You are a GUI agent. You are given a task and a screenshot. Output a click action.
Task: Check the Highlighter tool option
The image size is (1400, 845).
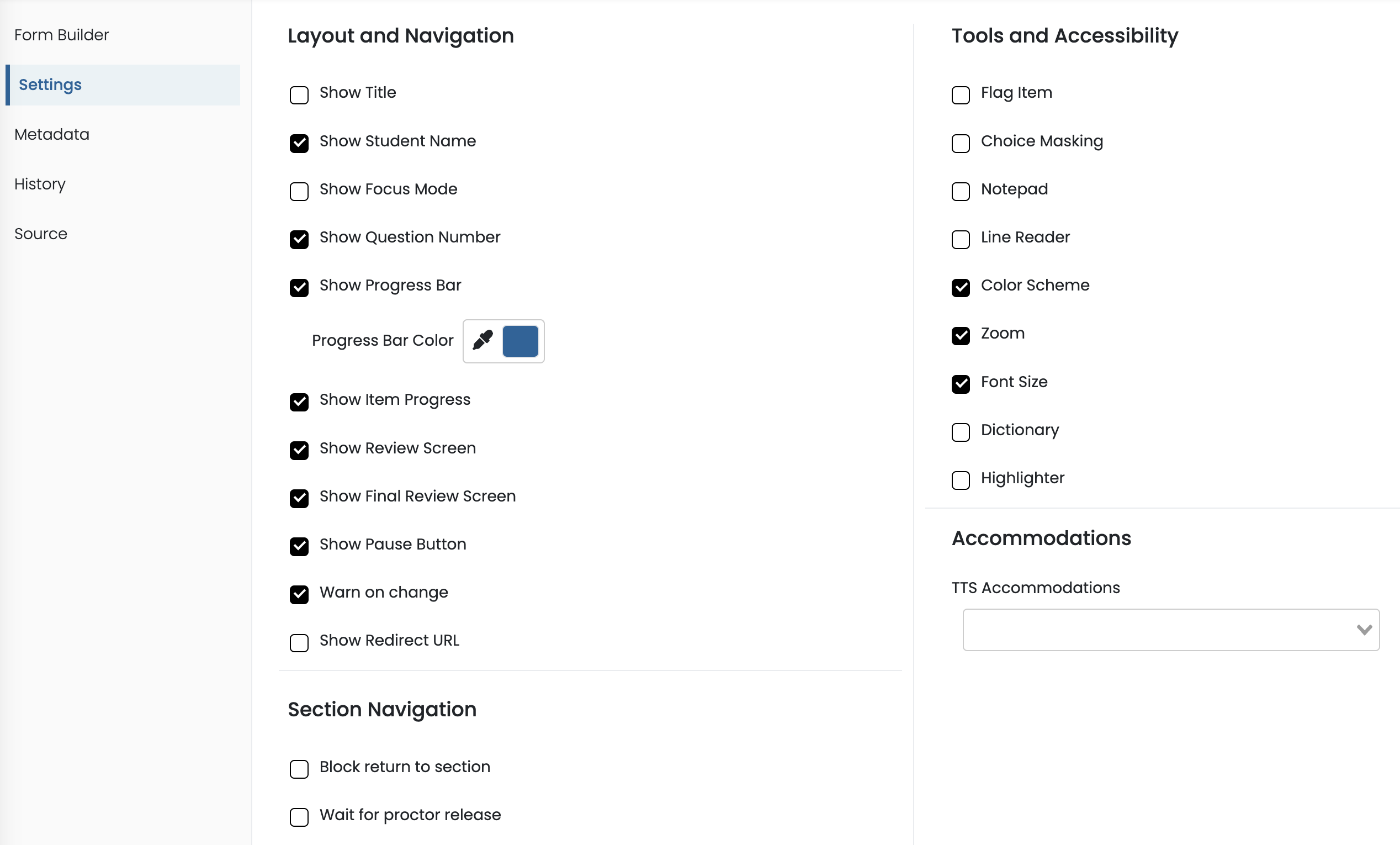point(960,480)
